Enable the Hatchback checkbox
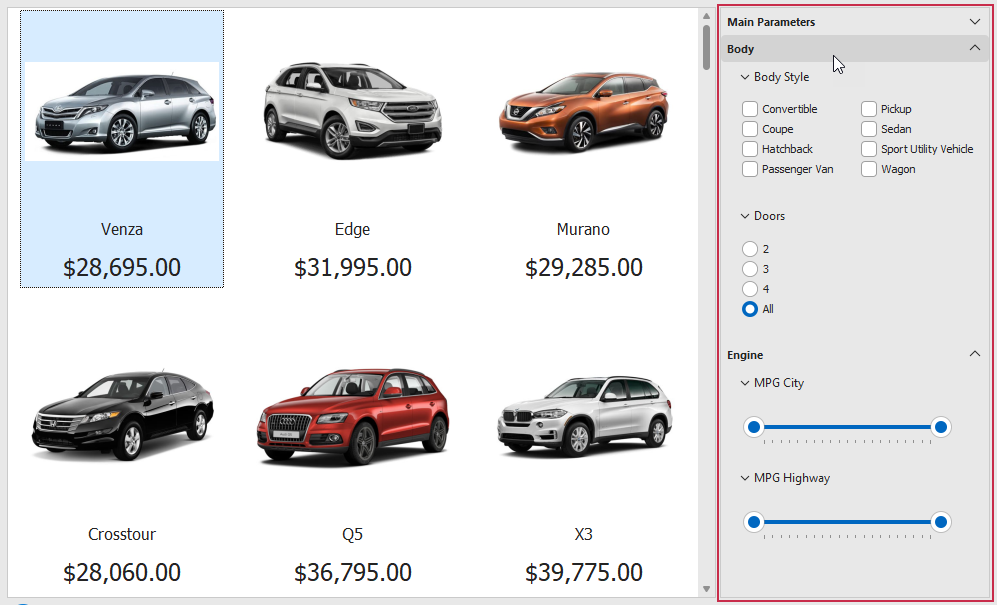 pos(750,149)
